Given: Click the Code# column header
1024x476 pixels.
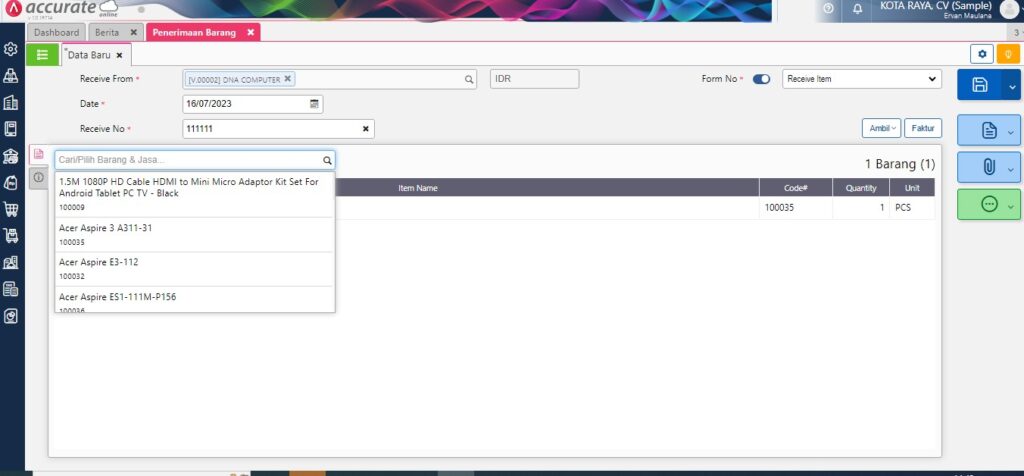Looking at the screenshot, I should pos(795,188).
